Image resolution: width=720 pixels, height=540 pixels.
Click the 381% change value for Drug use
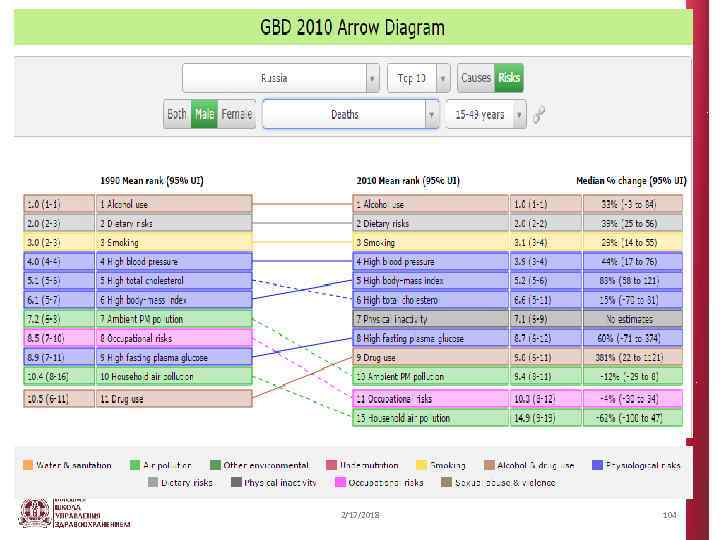633,357
